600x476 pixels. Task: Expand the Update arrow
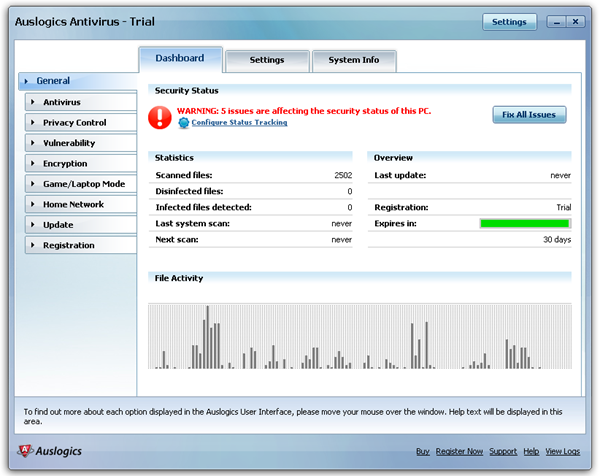(x=33, y=225)
